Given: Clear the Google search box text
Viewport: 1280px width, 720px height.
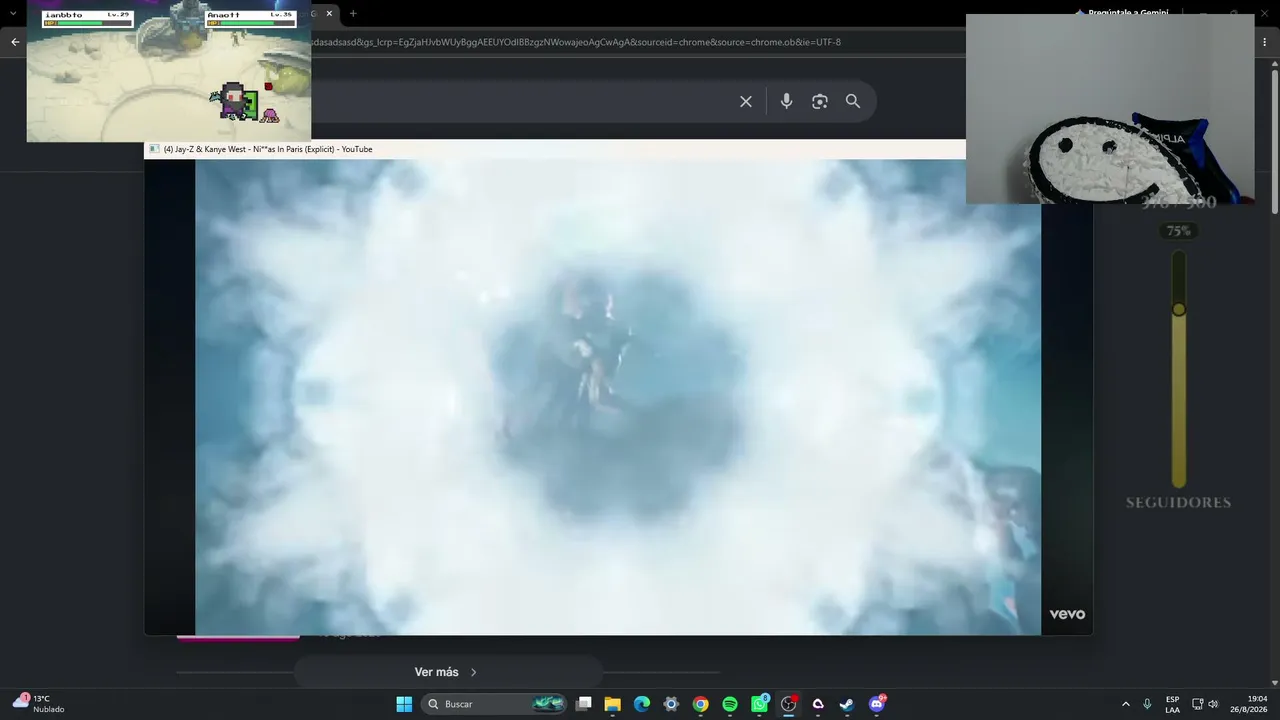Looking at the screenshot, I should (x=746, y=101).
